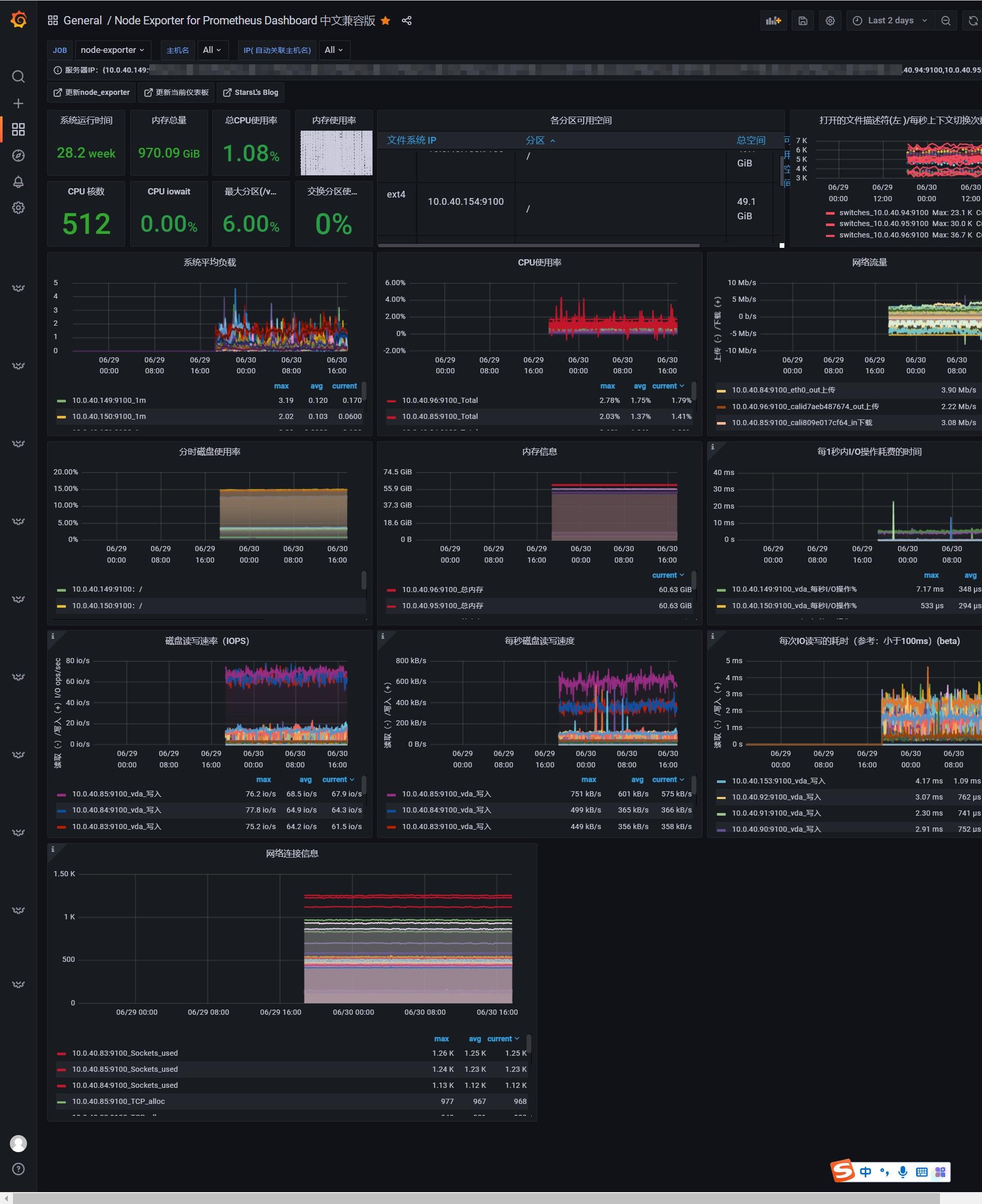This screenshot has width=982, height=1204.
Task: Click color swatch of 10.0.40.84:9100_Sockets_used series
Action: (x=61, y=1086)
